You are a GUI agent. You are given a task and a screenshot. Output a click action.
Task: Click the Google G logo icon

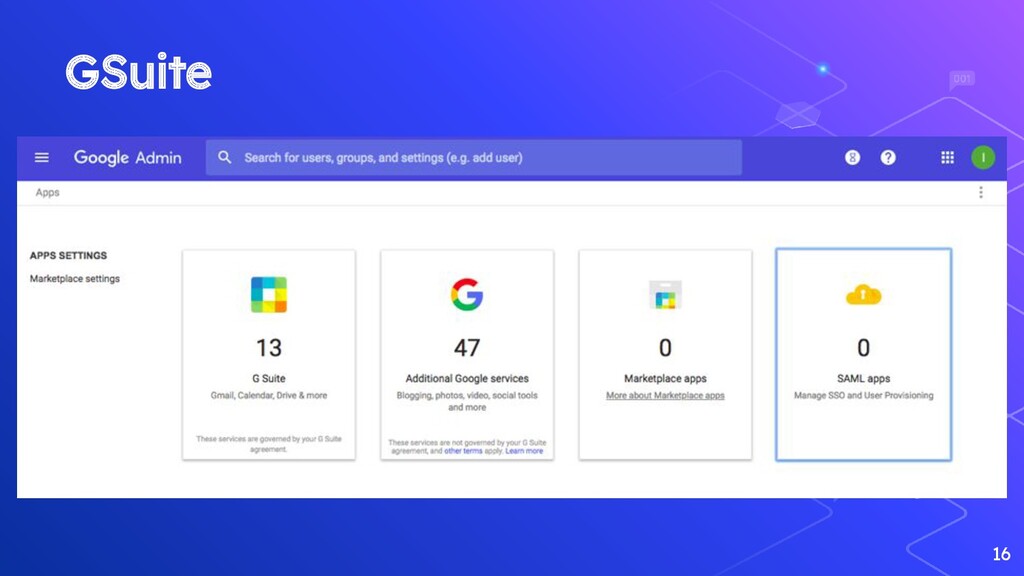pyautogui.click(x=467, y=295)
